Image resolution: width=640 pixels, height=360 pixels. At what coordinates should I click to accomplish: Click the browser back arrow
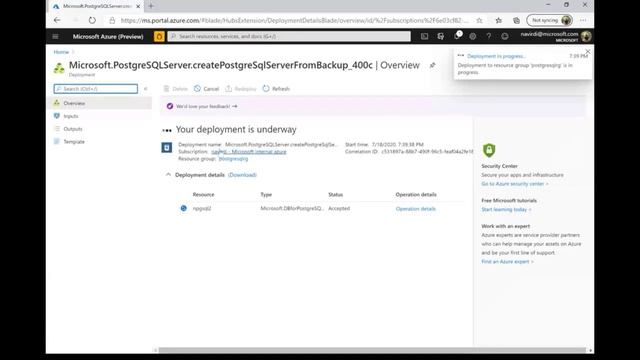57,20
